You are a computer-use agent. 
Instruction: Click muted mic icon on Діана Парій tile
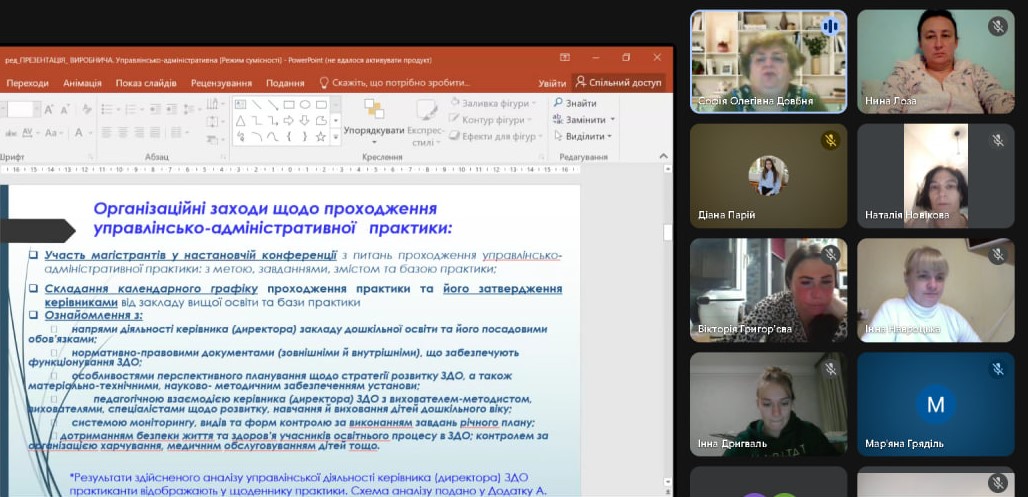830,141
